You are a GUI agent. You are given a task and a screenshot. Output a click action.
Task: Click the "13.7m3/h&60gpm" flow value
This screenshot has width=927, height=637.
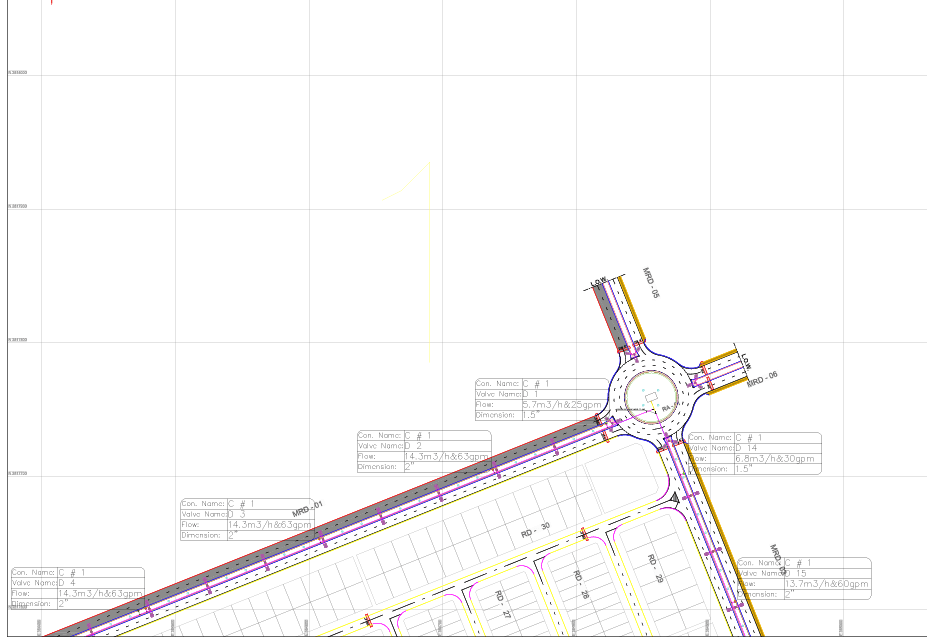(x=826, y=584)
